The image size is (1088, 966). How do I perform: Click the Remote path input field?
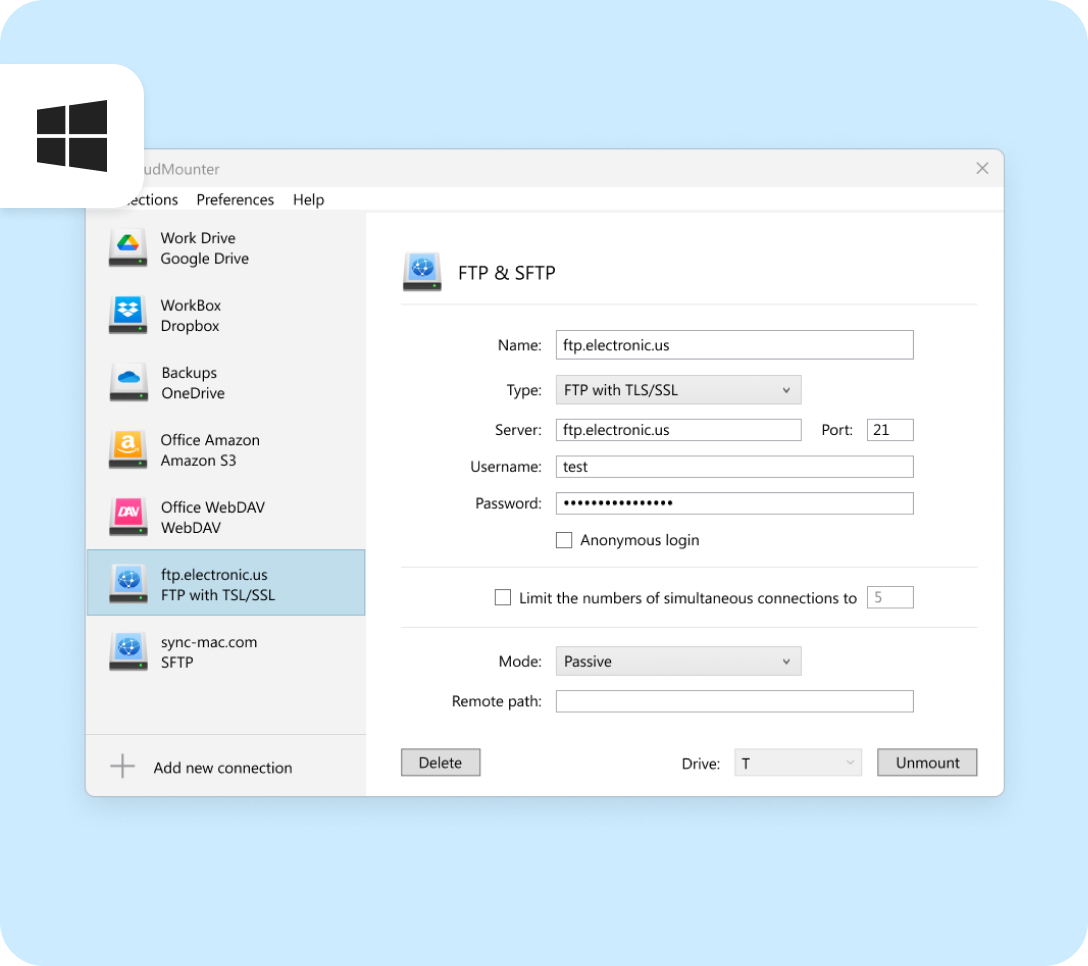click(734, 701)
